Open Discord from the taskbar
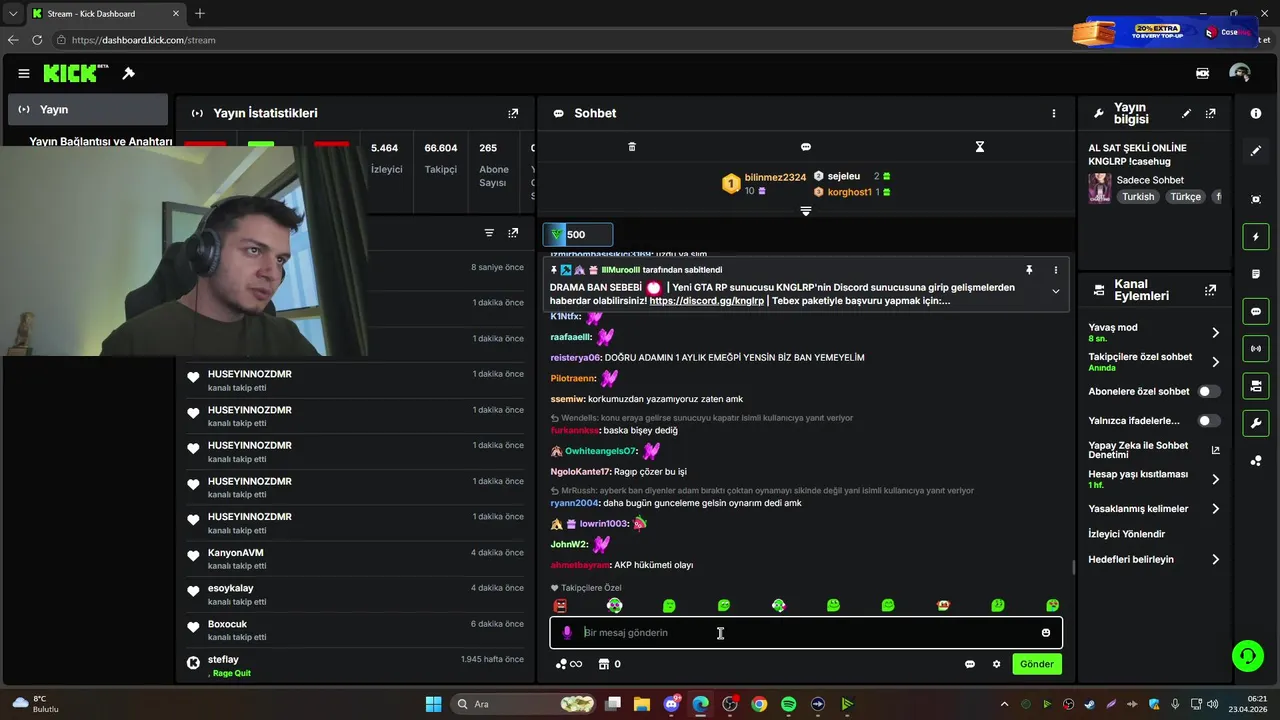The width and height of the screenshot is (1280, 720). [672, 704]
